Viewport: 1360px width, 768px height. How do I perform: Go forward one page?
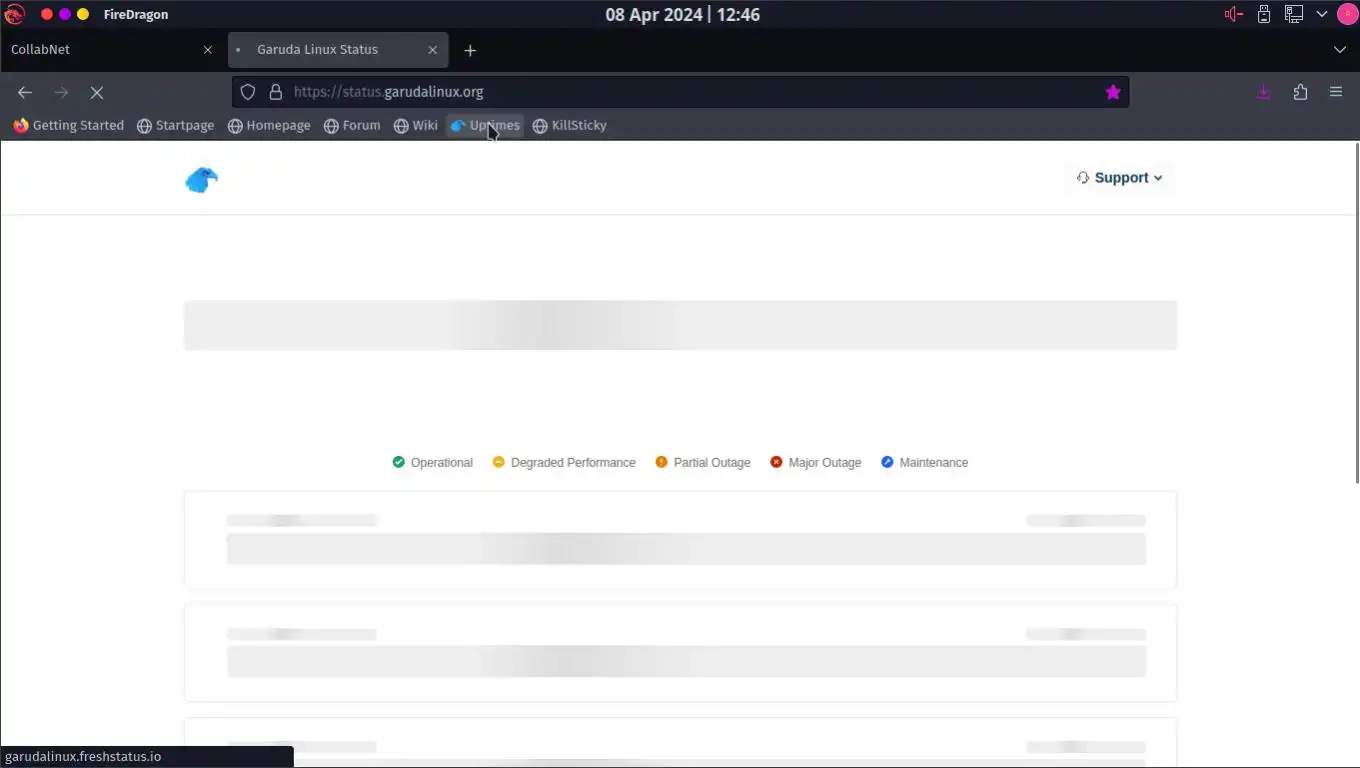tap(61, 92)
